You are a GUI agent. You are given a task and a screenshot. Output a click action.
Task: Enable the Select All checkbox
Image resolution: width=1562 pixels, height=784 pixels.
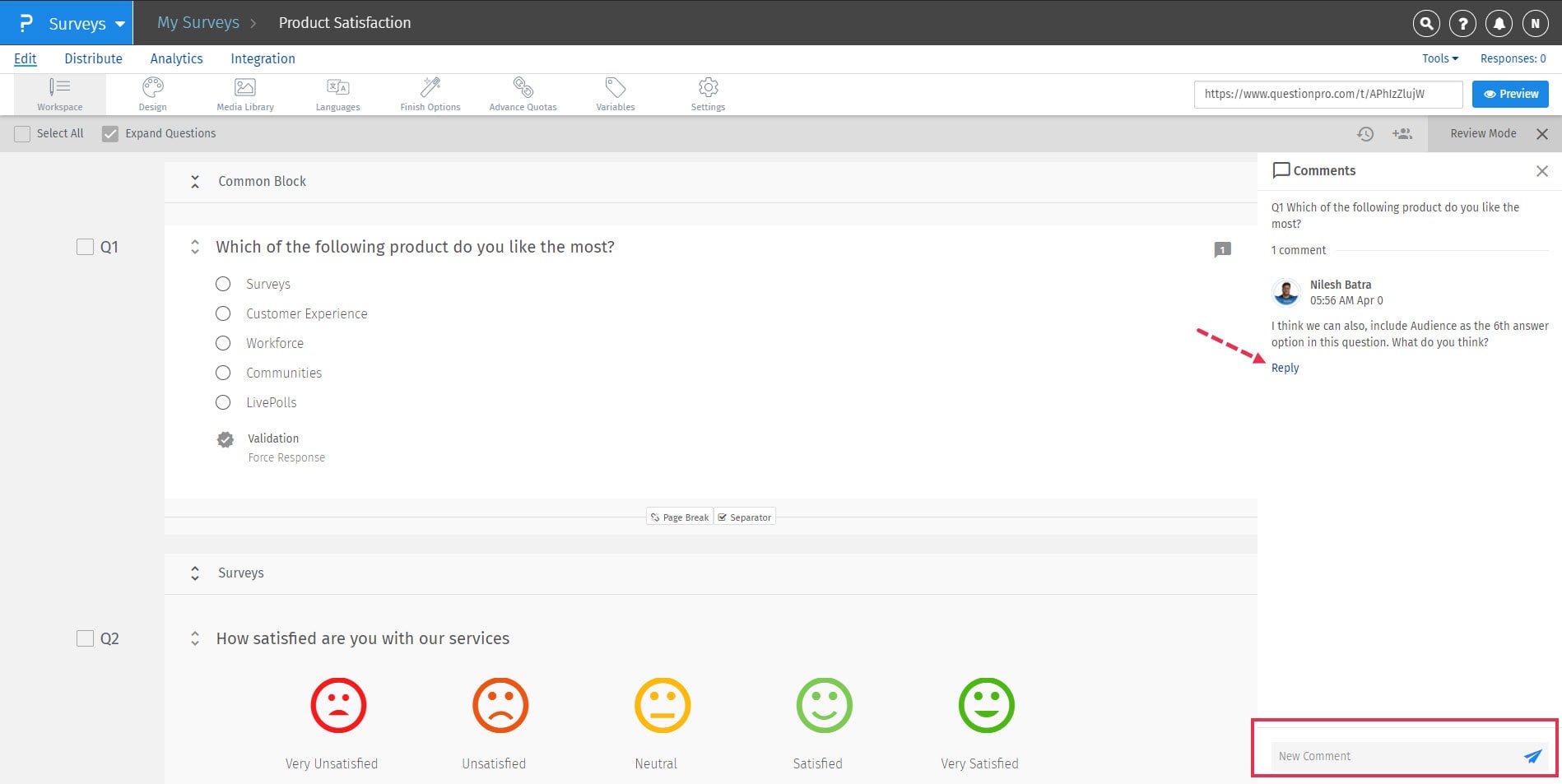(x=22, y=132)
